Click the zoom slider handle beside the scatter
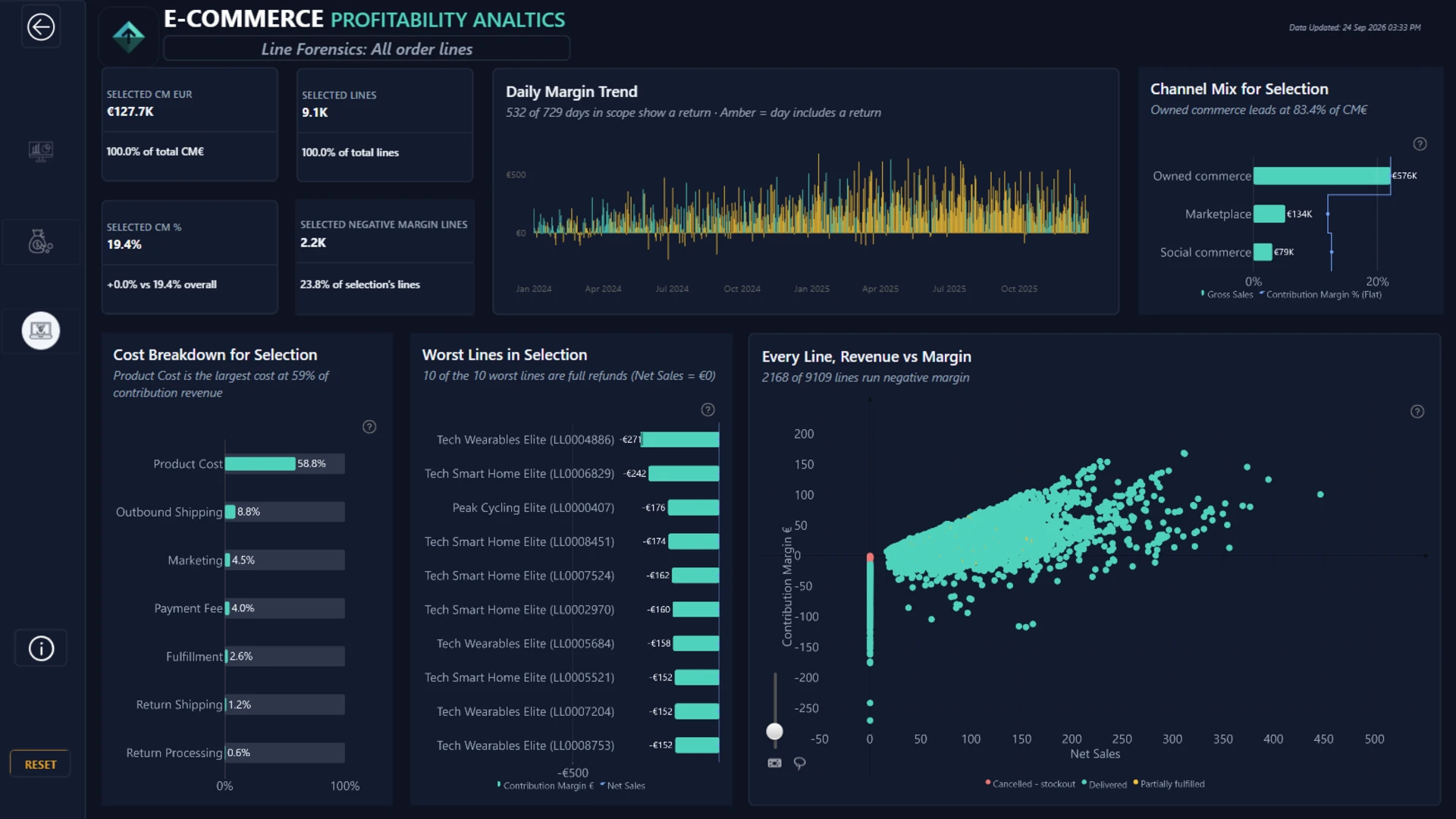This screenshot has height=819, width=1456. click(774, 731)
